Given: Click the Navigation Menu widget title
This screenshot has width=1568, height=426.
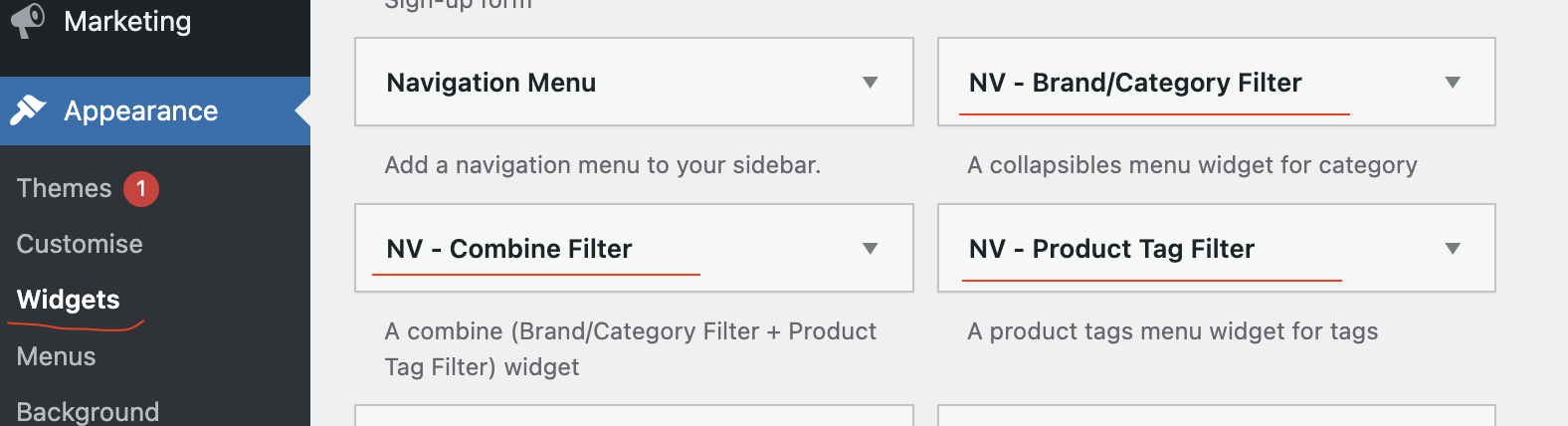Looking at the screenshot, I should click(x=491, y=83).
